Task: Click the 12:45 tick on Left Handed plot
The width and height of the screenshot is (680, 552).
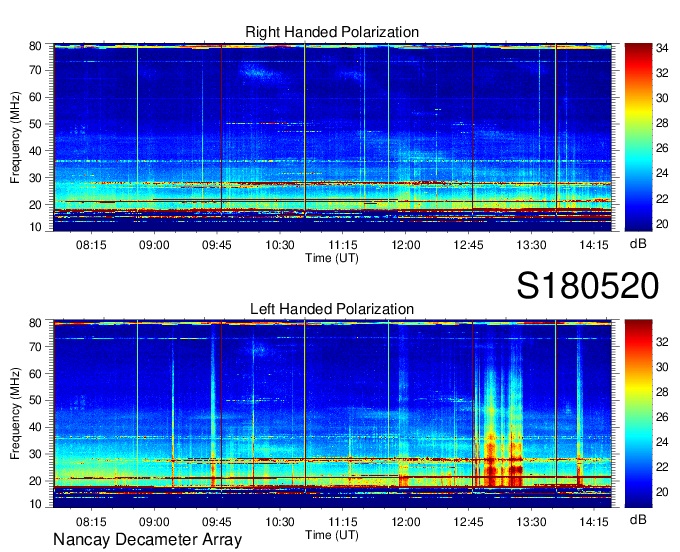Action: click(468, 522)
